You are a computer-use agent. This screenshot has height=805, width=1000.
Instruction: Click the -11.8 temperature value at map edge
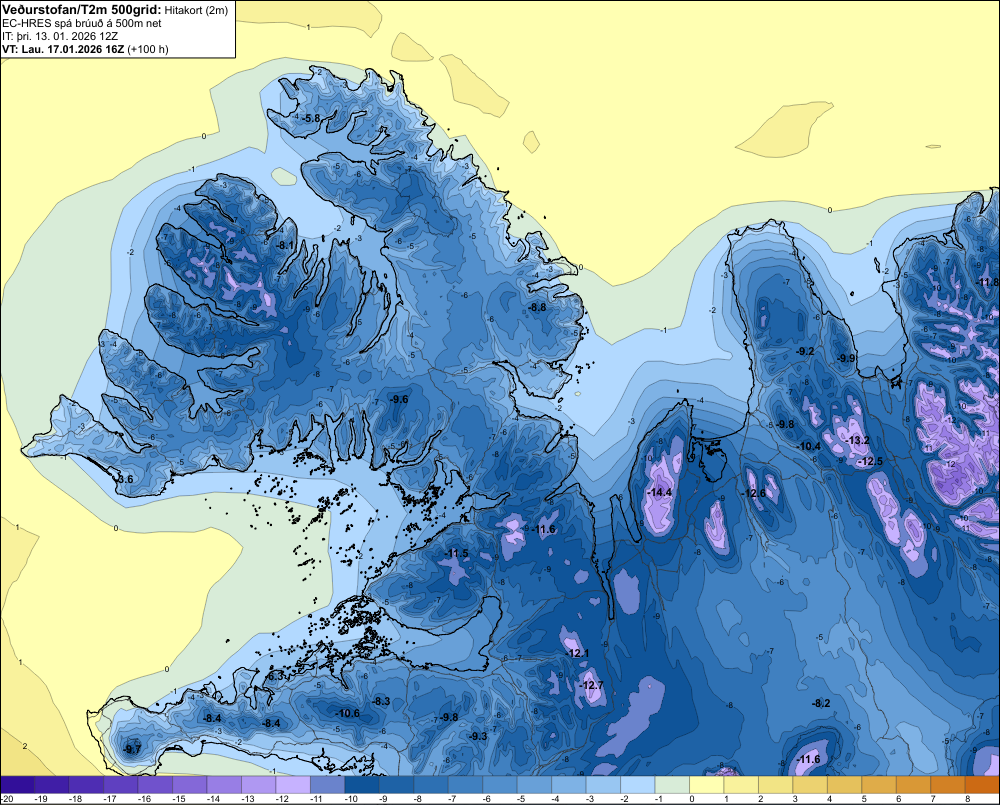(x=988, y=283)
